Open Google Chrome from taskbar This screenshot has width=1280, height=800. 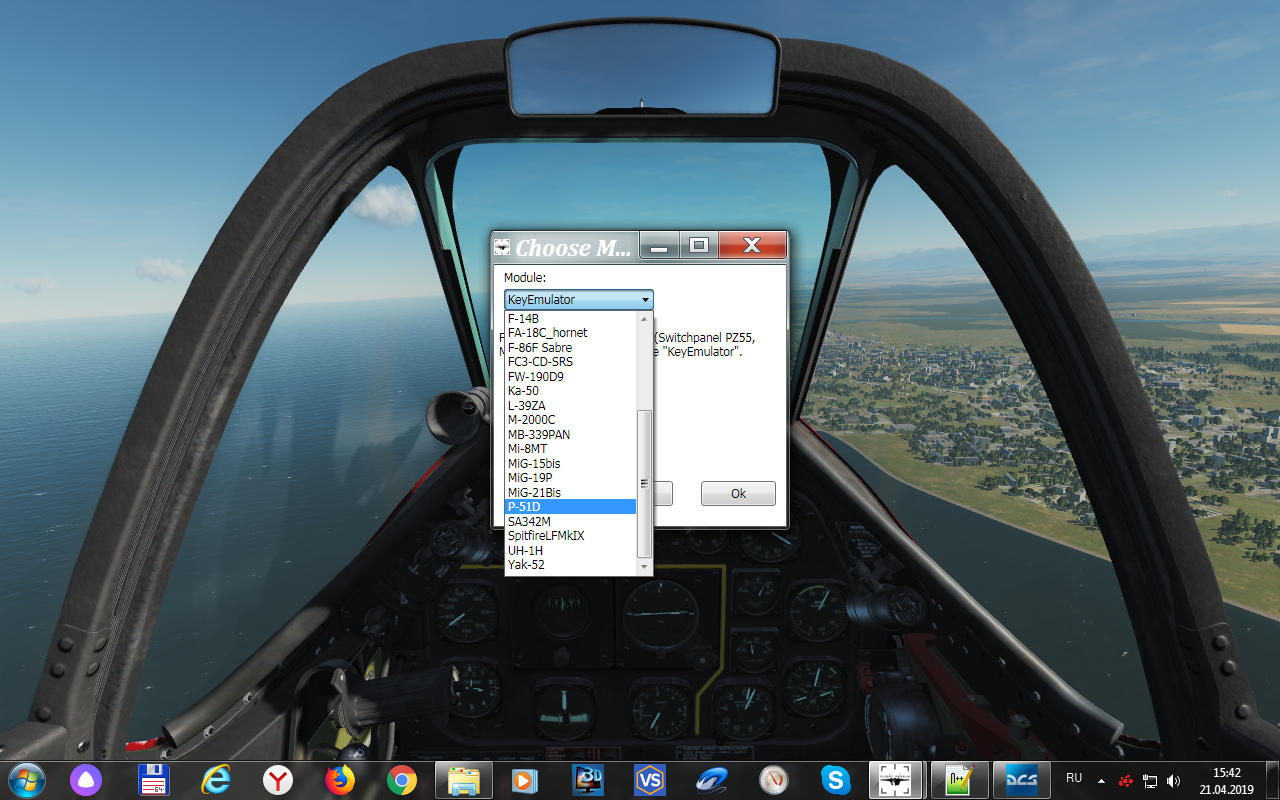(402, 779)
